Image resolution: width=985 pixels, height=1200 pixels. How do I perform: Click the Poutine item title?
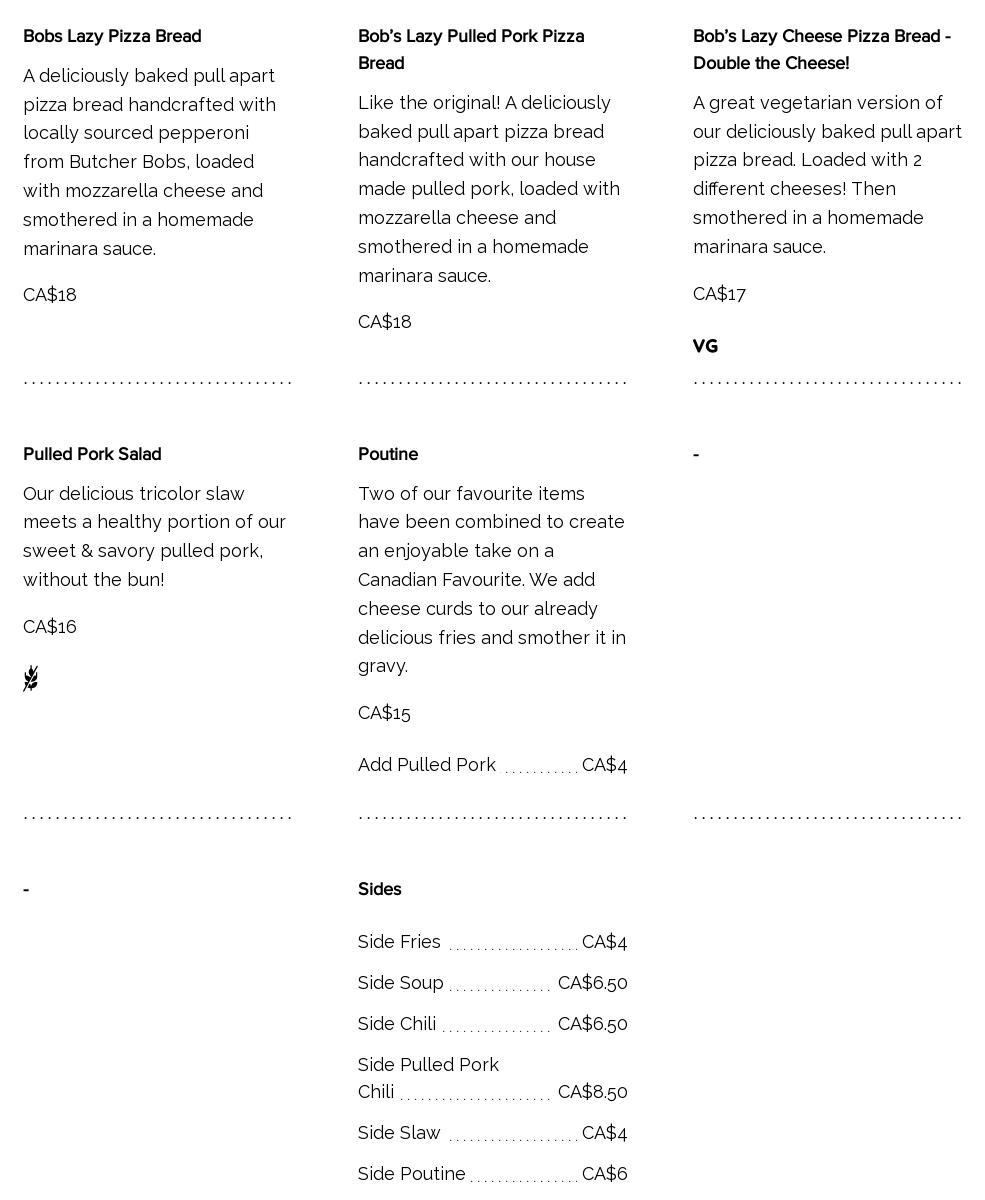[x=388, y=454]
